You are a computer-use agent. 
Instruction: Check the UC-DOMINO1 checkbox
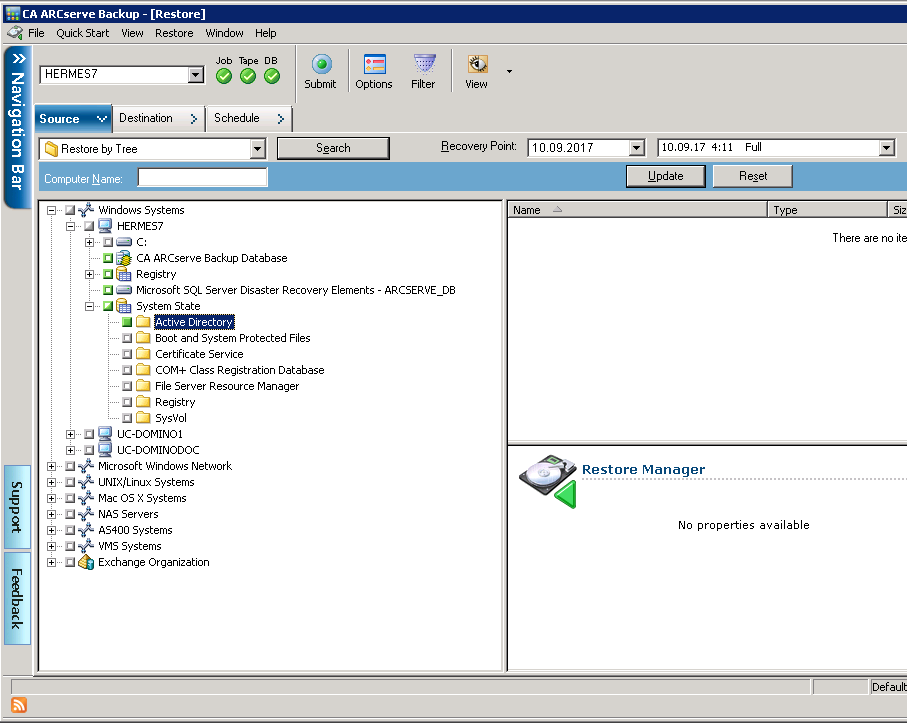coord(89,434)
